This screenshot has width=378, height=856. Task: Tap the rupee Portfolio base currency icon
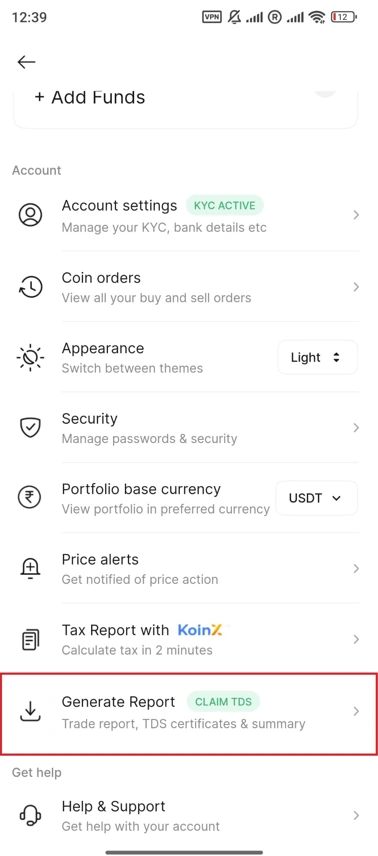[31, 498]
